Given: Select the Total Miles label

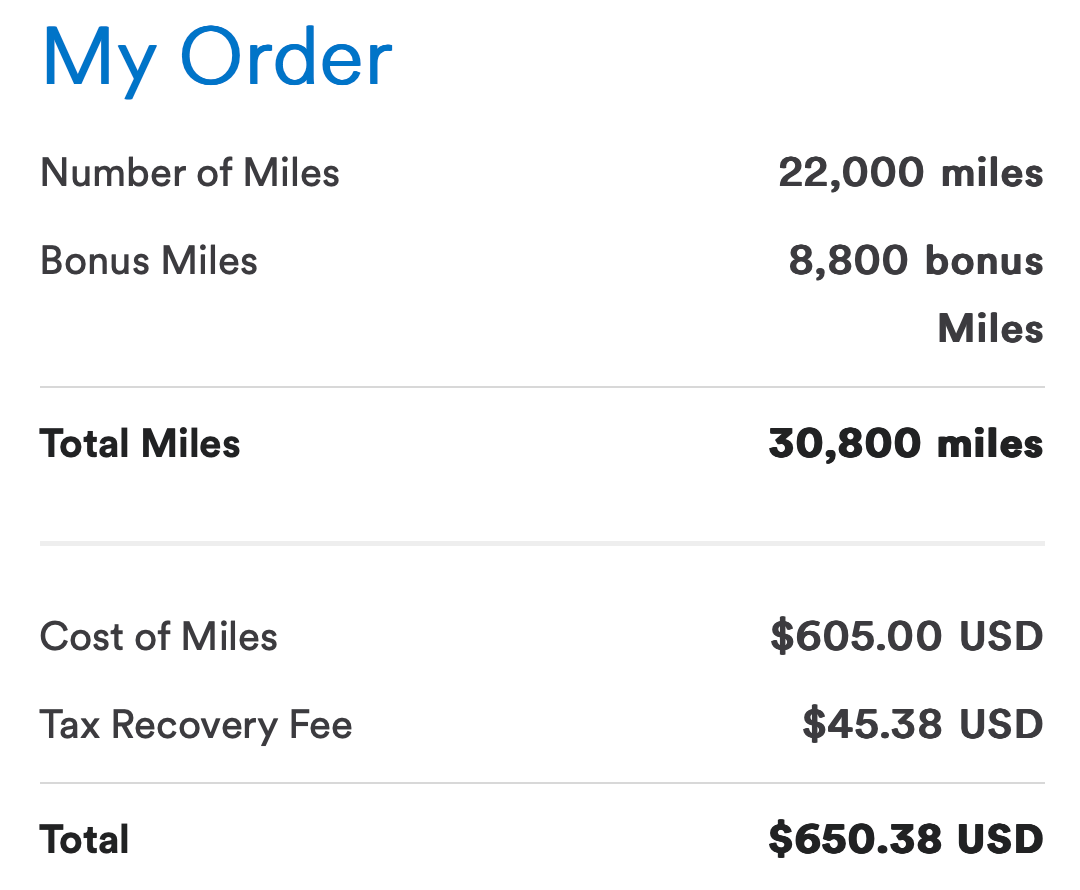Looking at the screenshot, I should pyautogui.click(x=140, y=443).
